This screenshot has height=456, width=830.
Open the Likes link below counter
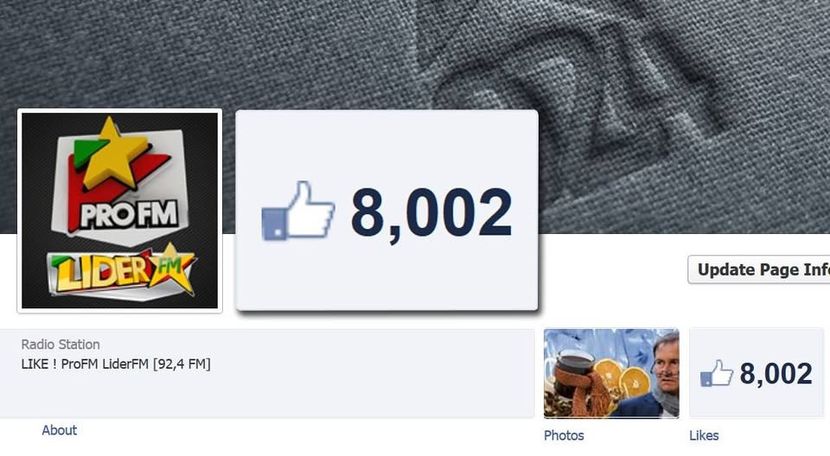(703, 435)
